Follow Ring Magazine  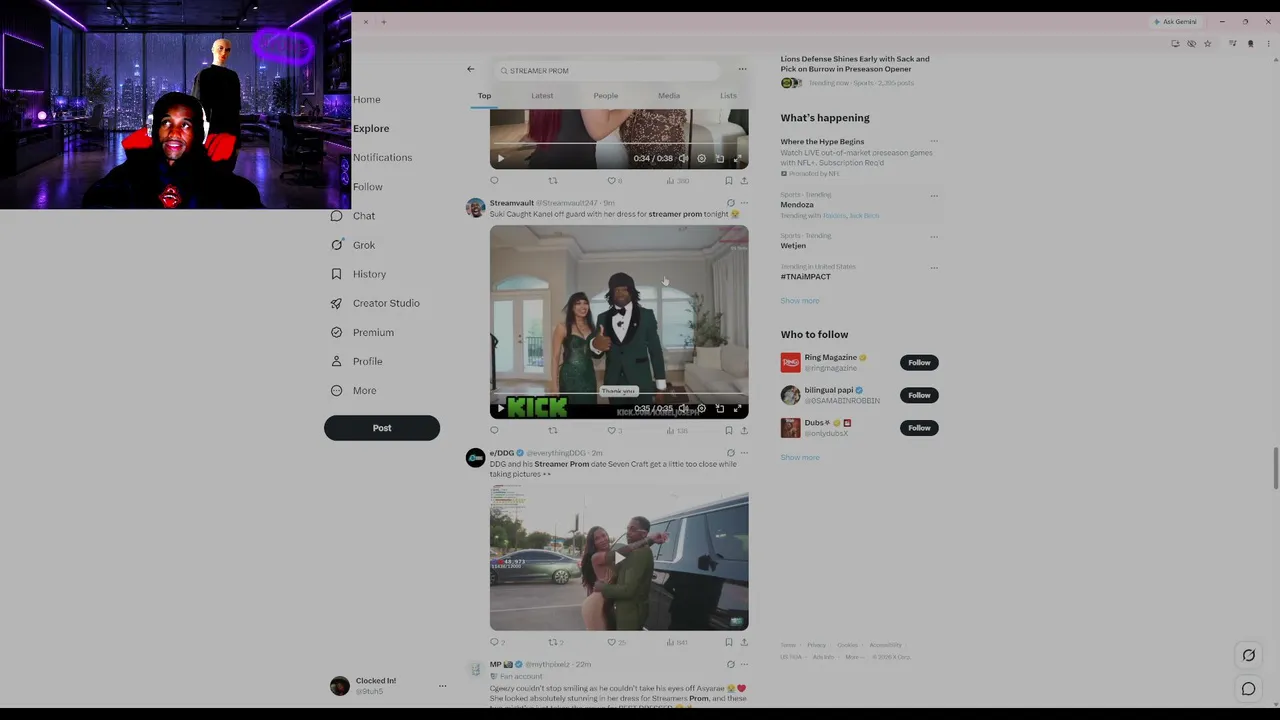919,363
